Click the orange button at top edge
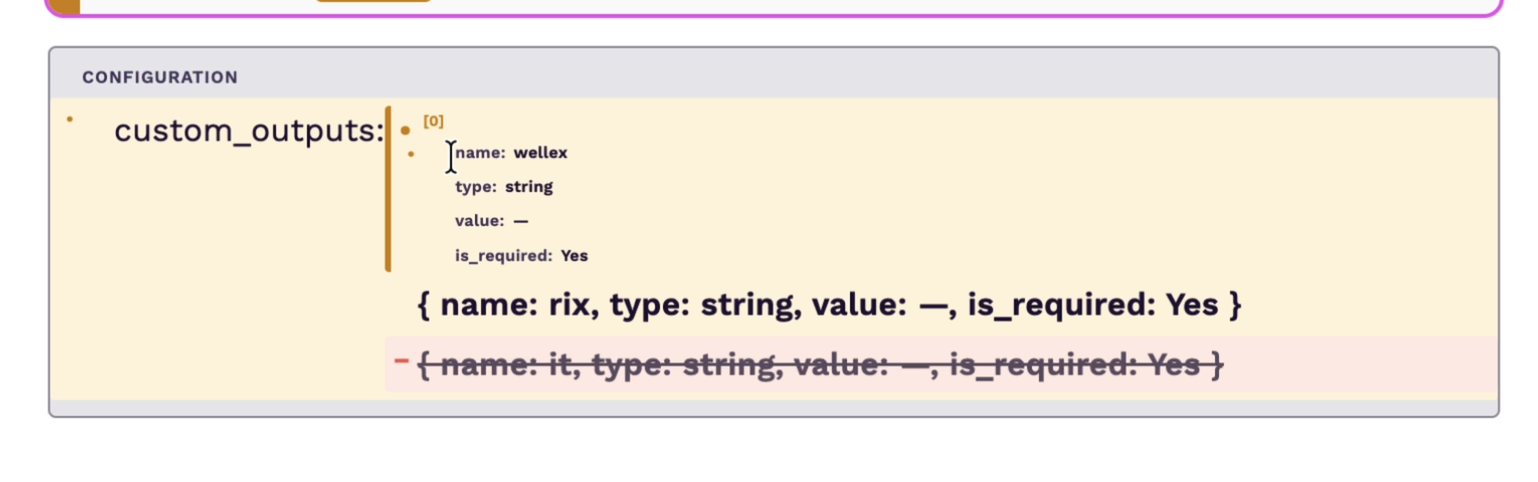This screenshot has height=482, width=1538. 374,1
